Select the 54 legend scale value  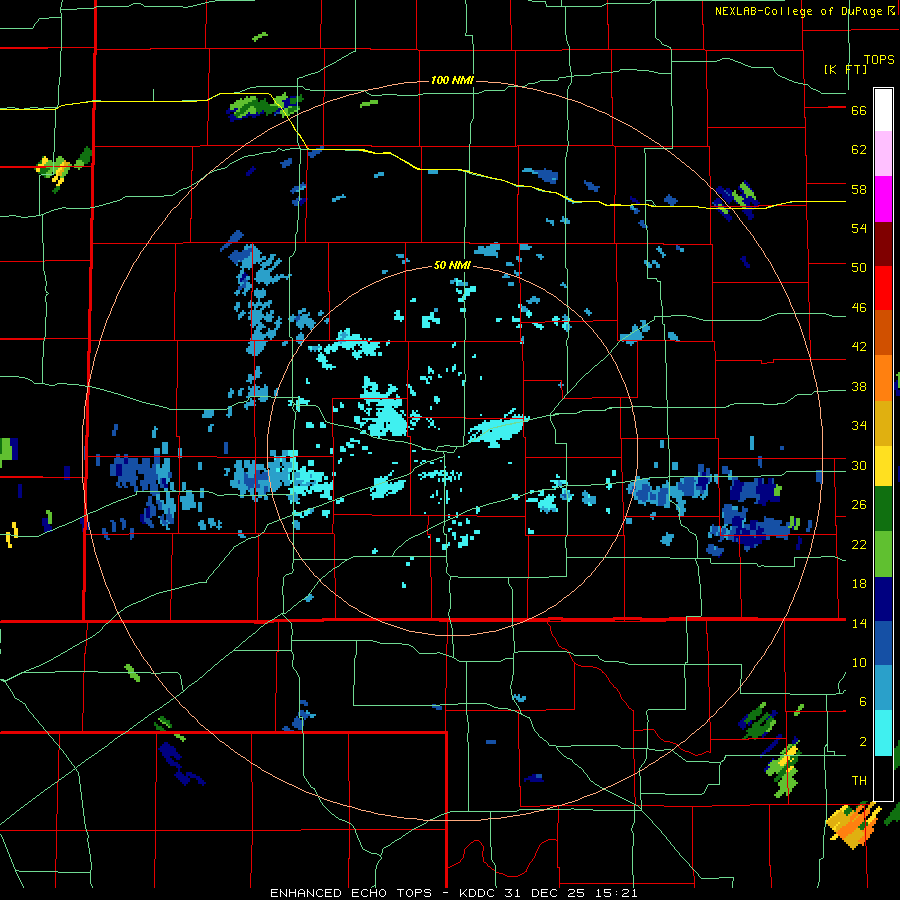(859, 228)
